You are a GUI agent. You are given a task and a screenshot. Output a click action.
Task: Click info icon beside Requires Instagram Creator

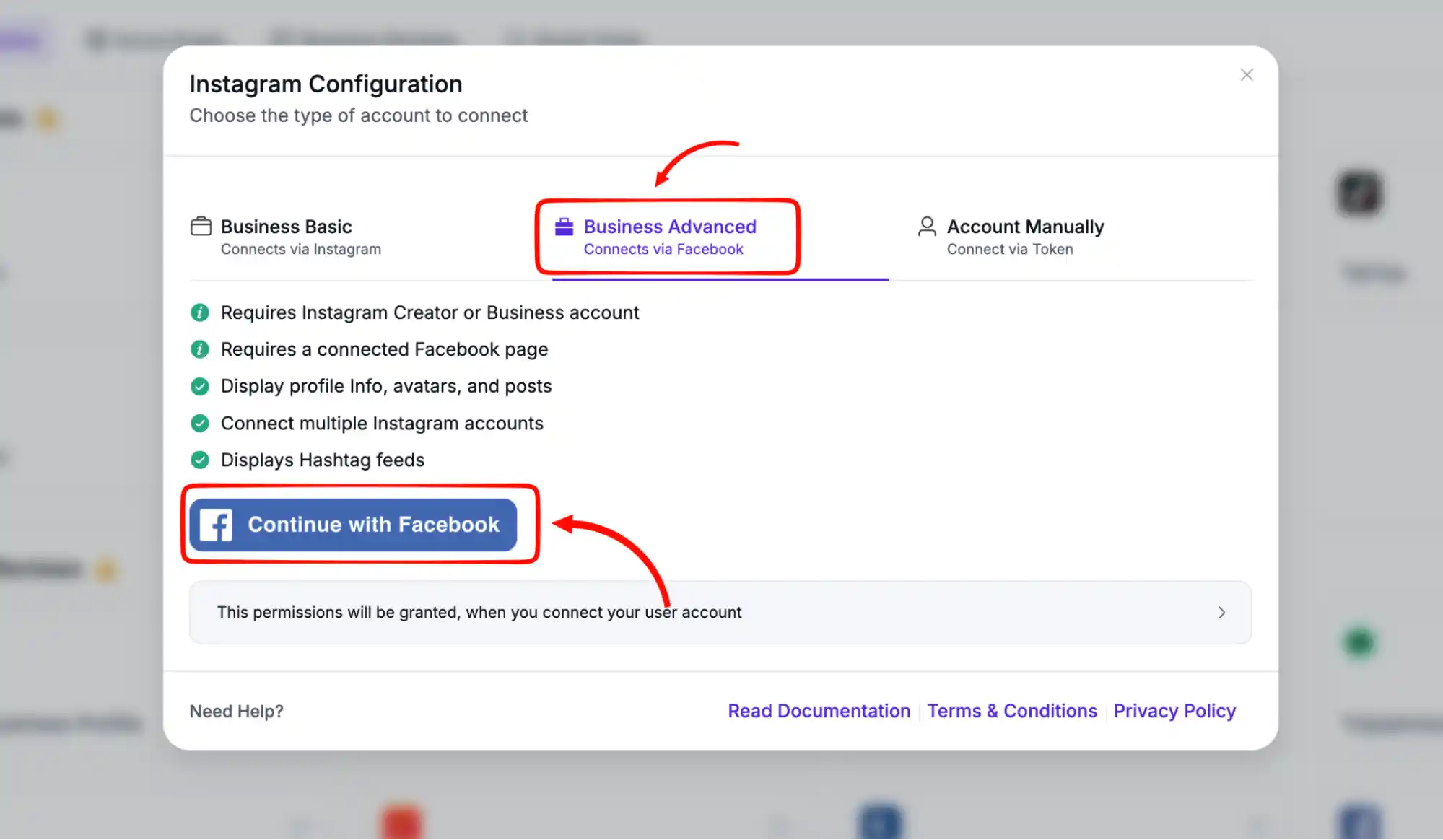point(200,312)
